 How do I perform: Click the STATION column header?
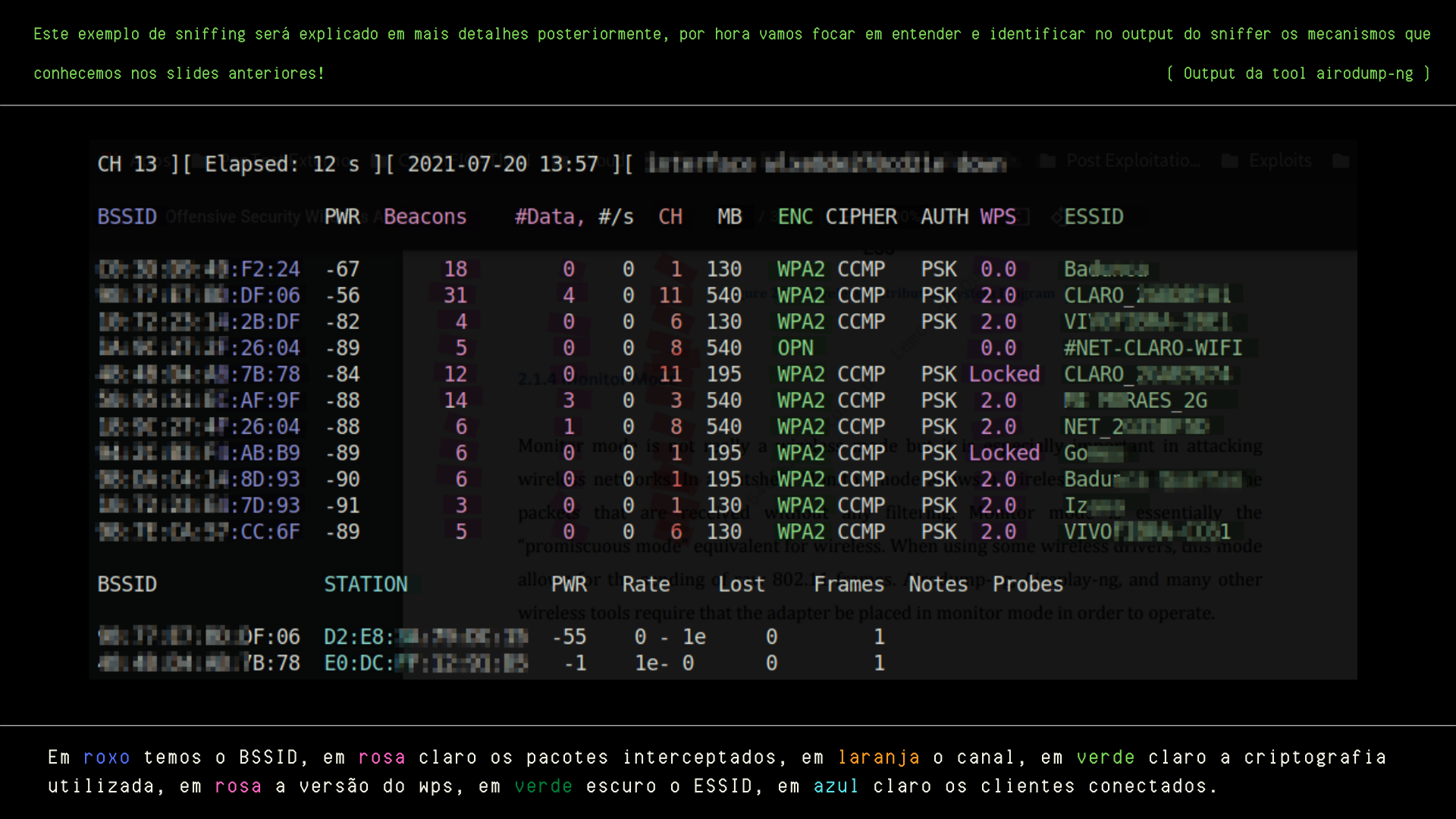click(366, 584)
